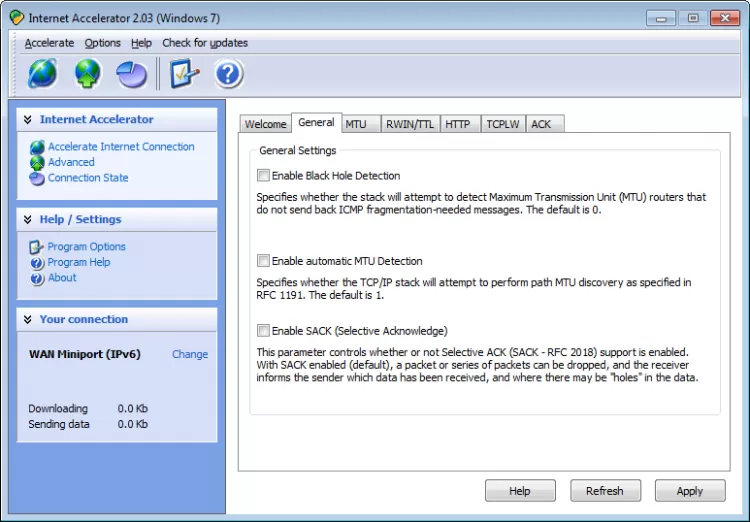Click the General Settings group label
The image size is (750, 522).
pos(298,150)
